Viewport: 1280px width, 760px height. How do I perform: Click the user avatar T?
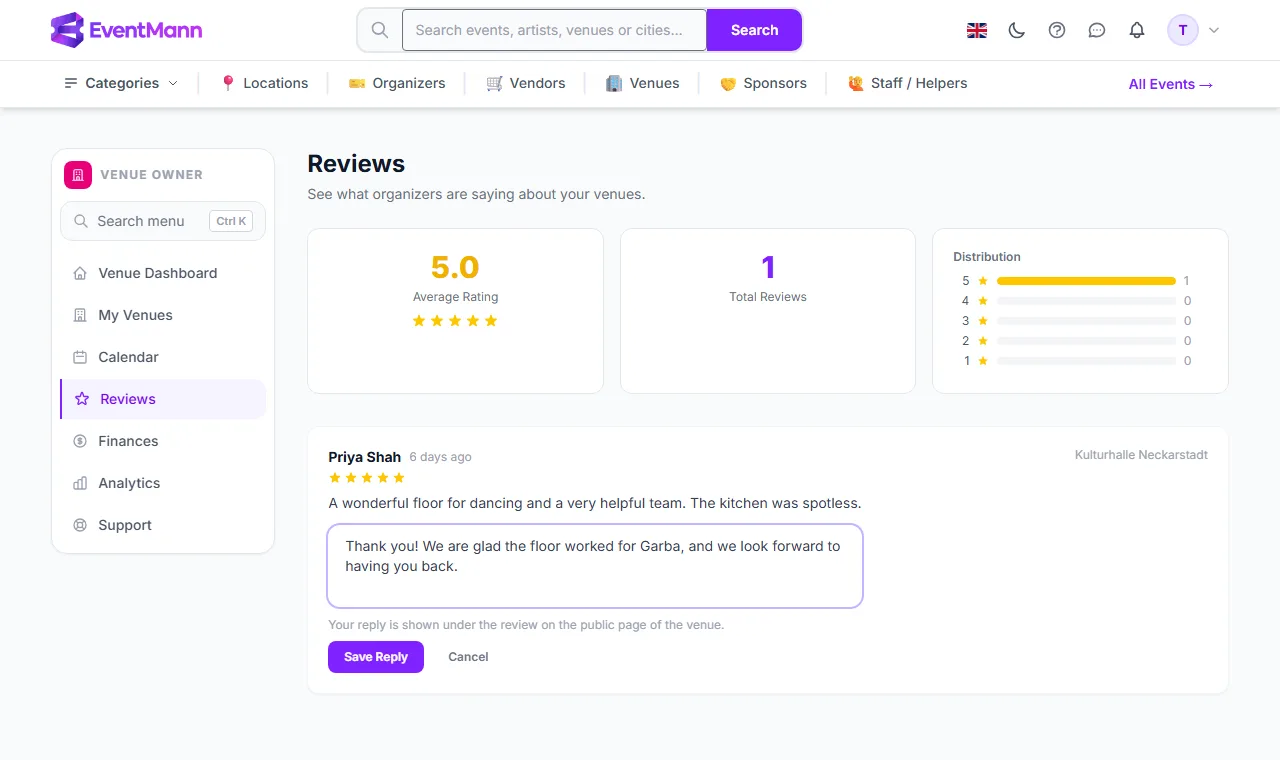[x=1183, y=30]
